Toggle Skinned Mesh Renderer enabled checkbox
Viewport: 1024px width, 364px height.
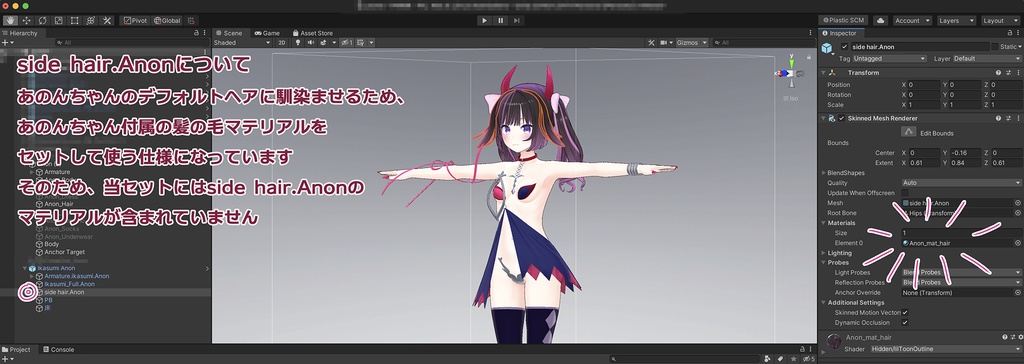842,118
